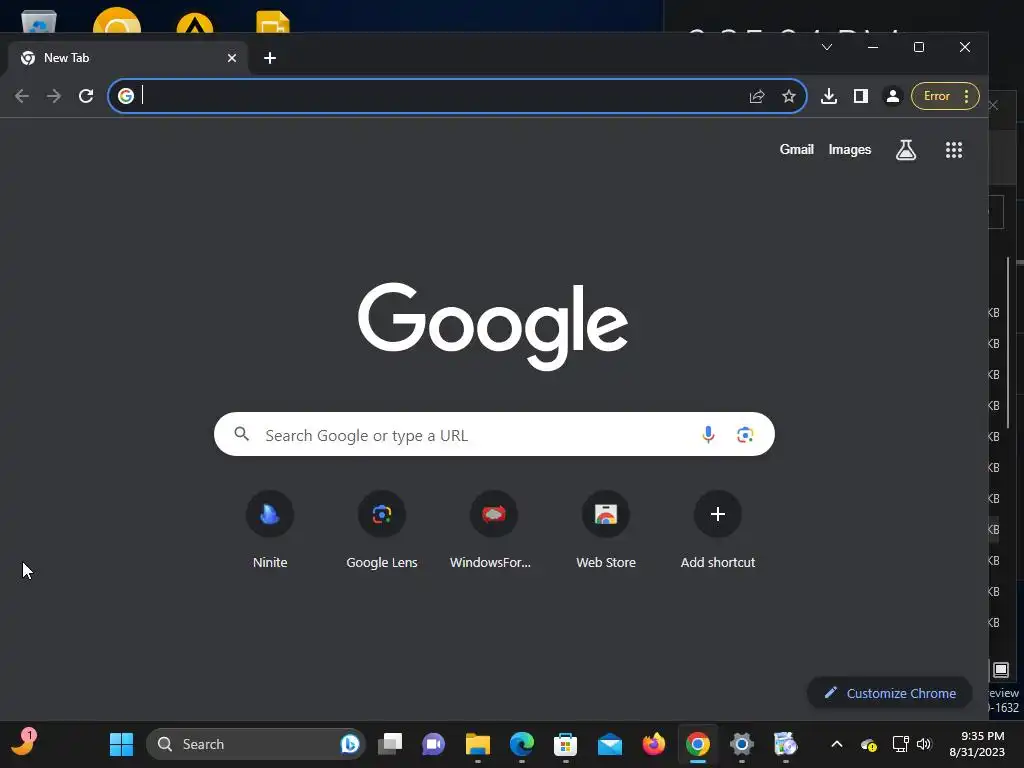This screenshot has width=1024, height=768.
Task: Open the Chrome profile avatar
Action: [x=892, y=96]
